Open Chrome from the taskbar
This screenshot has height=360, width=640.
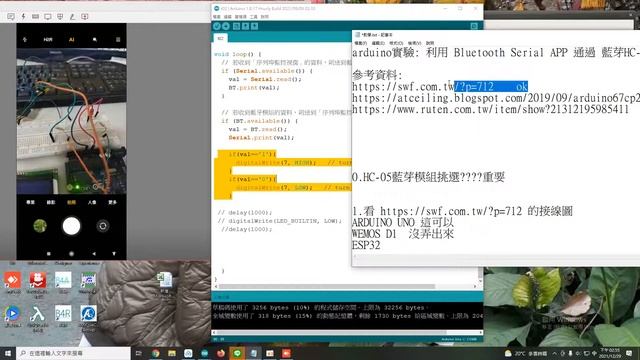(156, 353)
